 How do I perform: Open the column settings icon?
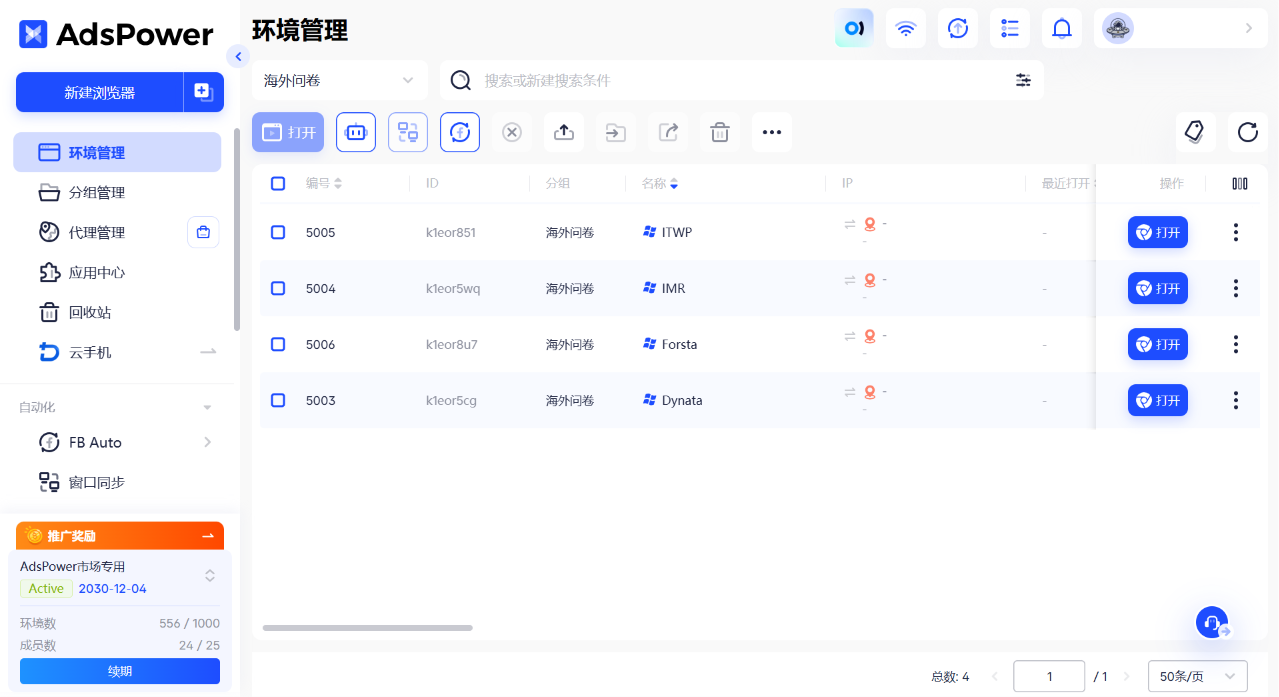coord(1240,184)
